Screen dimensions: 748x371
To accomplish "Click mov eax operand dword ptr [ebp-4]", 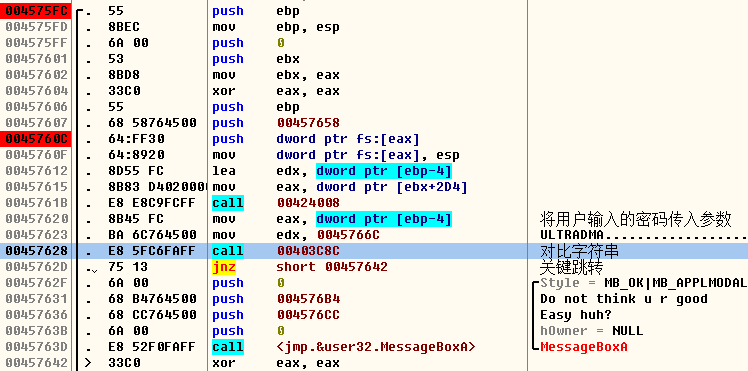I will click(384, 219).
